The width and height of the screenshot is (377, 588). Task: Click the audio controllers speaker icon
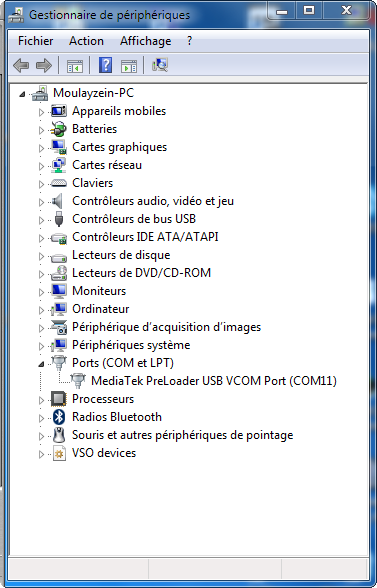[58, 201]
